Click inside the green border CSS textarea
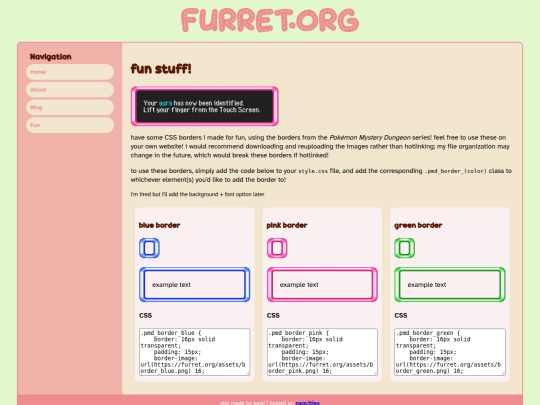 [450, 352]
